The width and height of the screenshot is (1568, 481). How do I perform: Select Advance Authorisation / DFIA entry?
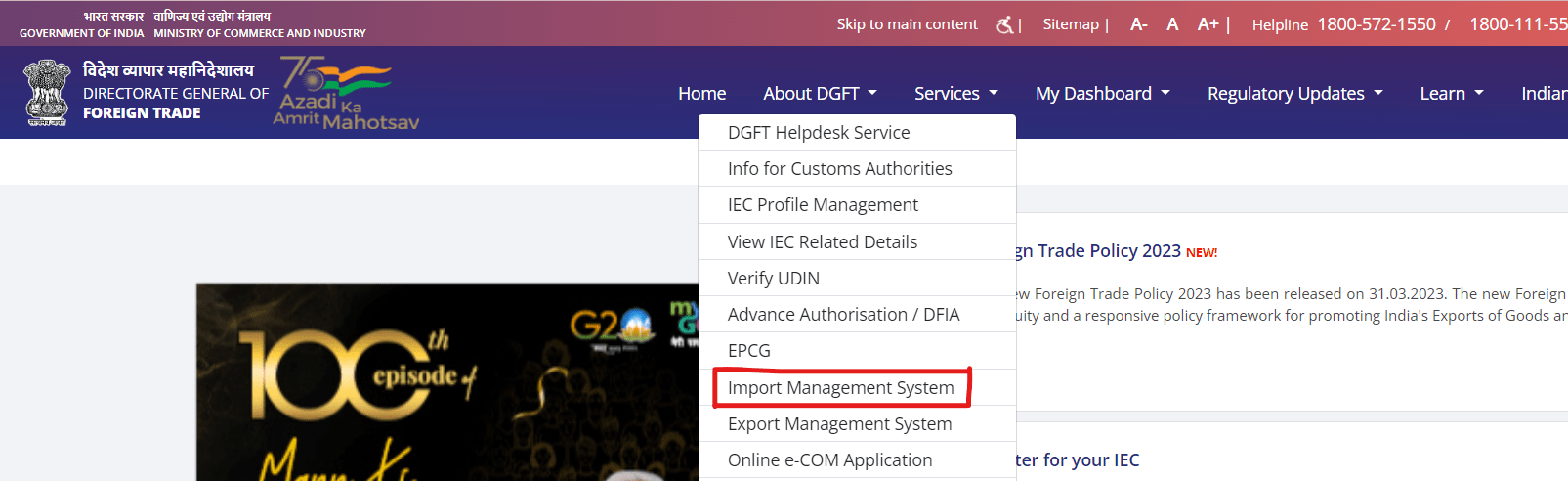843,315
